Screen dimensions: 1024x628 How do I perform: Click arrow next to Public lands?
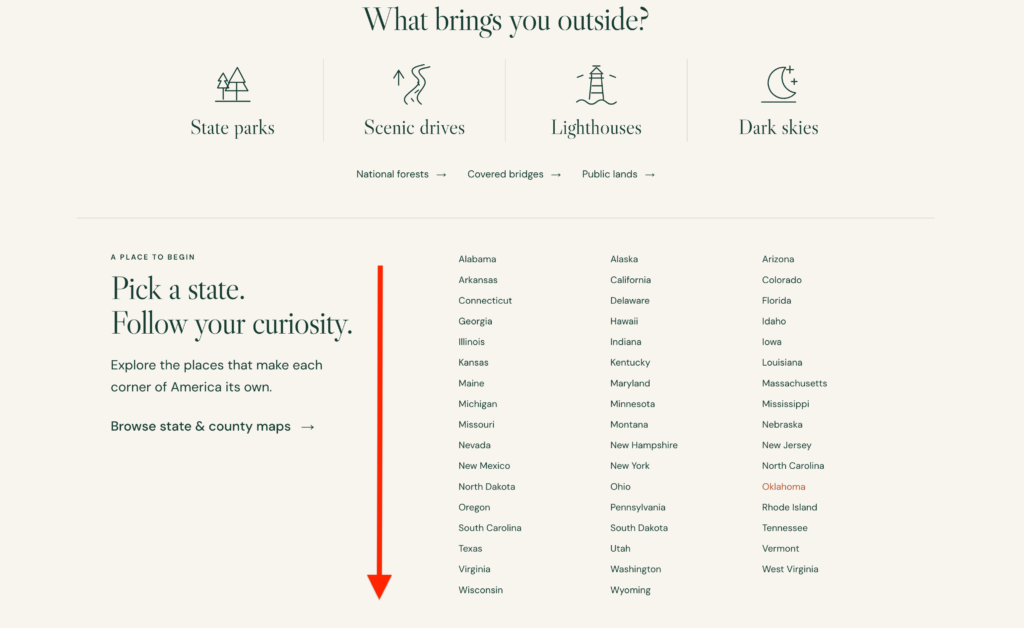pos(650,175)
